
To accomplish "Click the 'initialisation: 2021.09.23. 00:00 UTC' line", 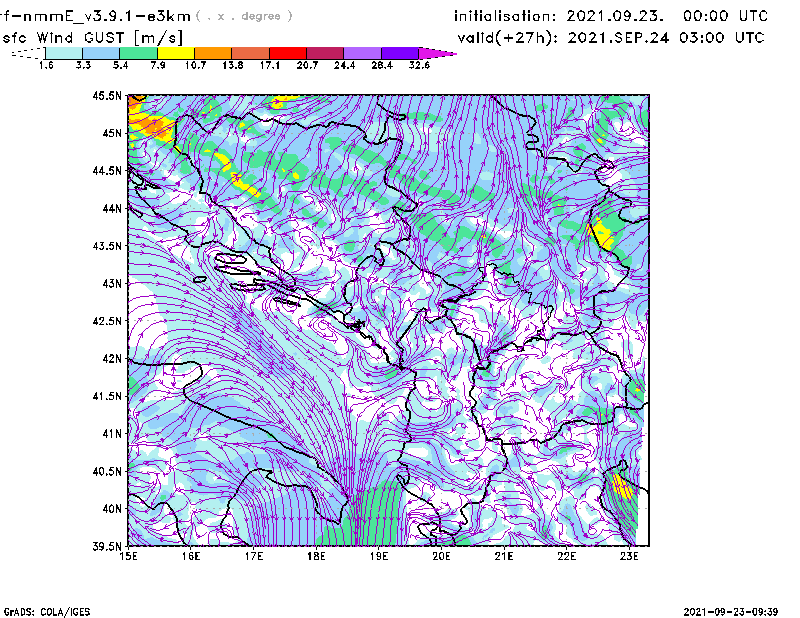I will tap(611, 16).
